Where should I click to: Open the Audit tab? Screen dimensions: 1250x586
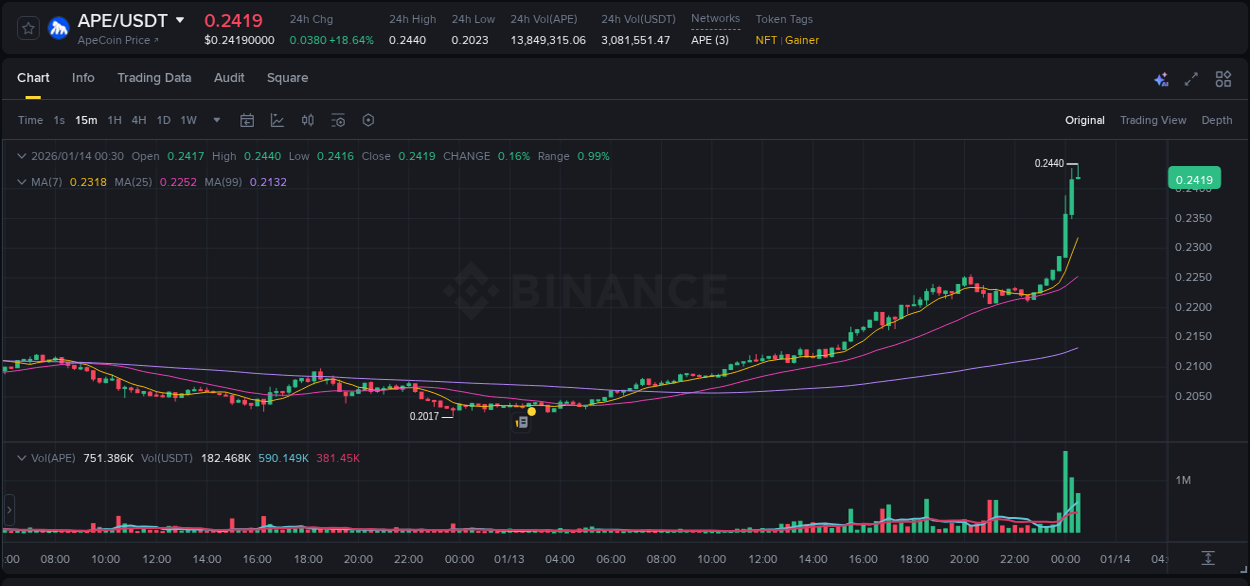229,78
